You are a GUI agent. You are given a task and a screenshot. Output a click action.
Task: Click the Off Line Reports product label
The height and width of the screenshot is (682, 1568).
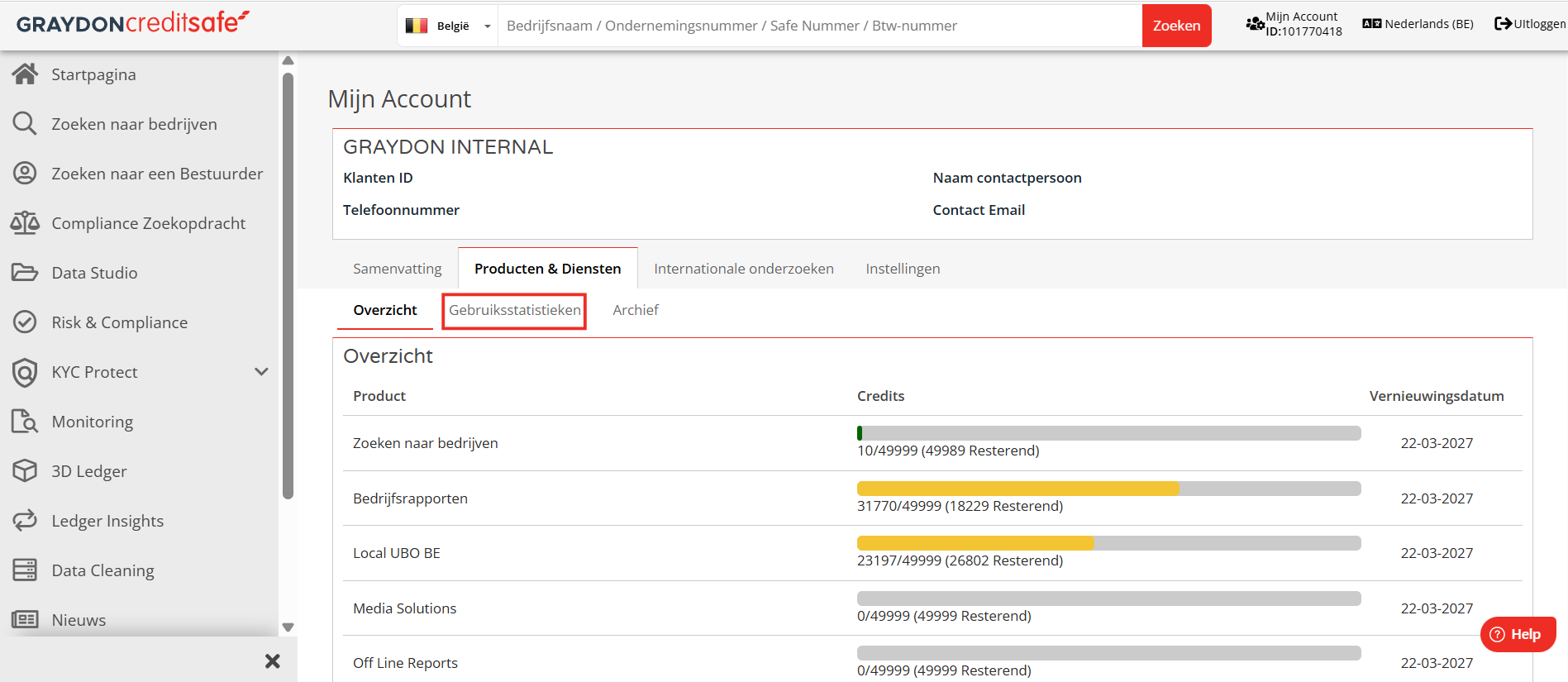click(405, 663)
